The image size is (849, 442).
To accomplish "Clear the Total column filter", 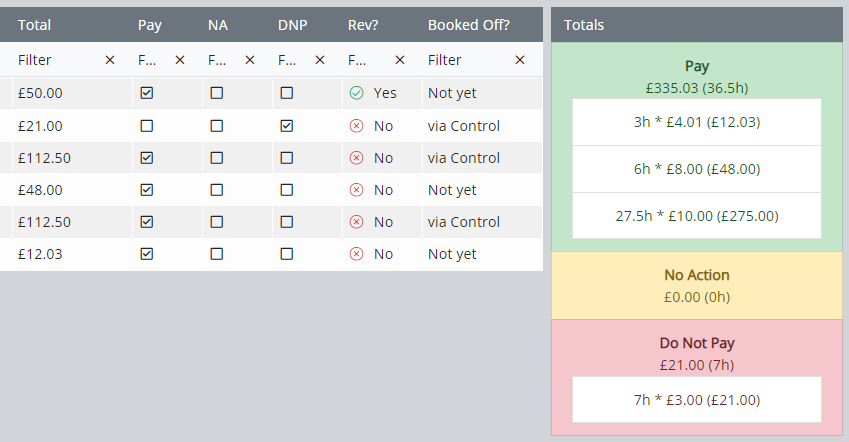I will (x=110, y=60).
